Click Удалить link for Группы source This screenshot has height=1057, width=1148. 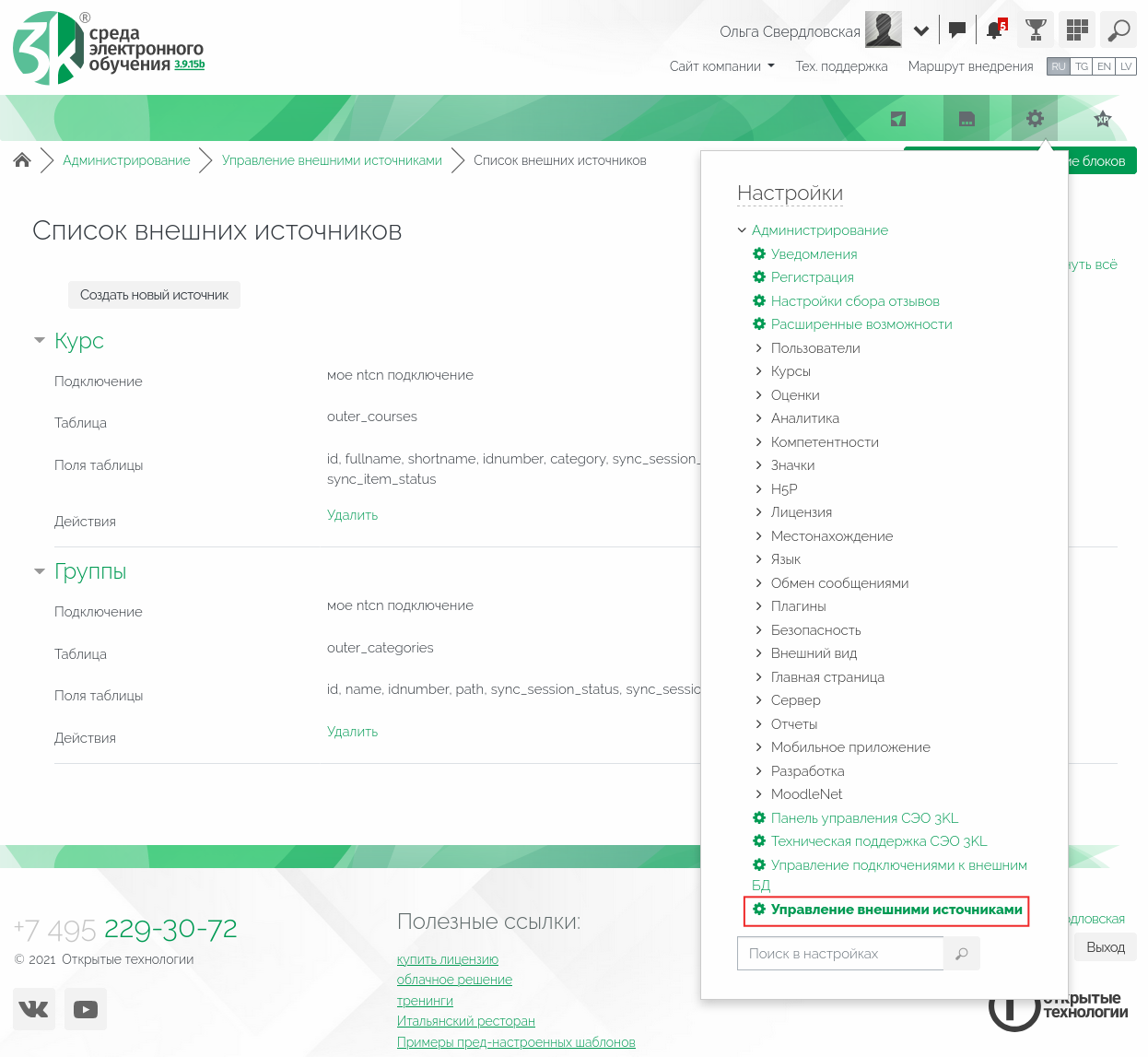tap(352, 732)
